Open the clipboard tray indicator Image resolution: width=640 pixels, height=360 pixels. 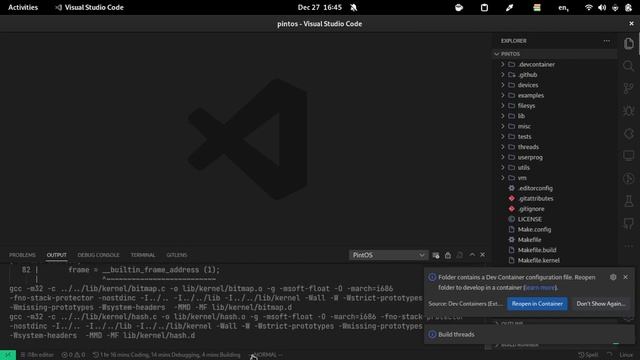pos(484,7)
